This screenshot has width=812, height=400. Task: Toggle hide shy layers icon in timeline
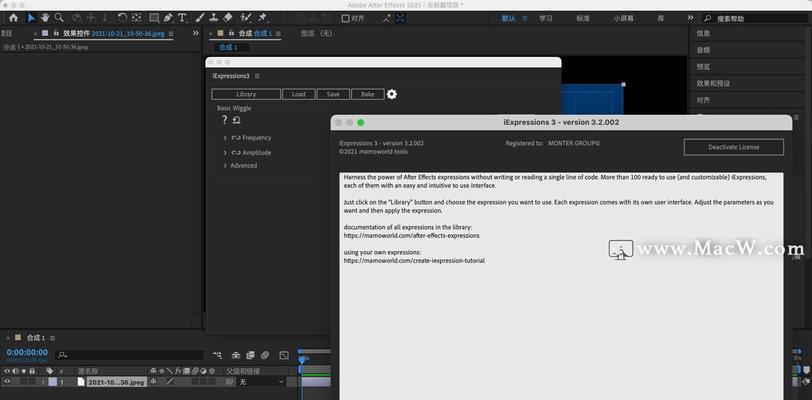pyautogui.click(x=236, y=355)
